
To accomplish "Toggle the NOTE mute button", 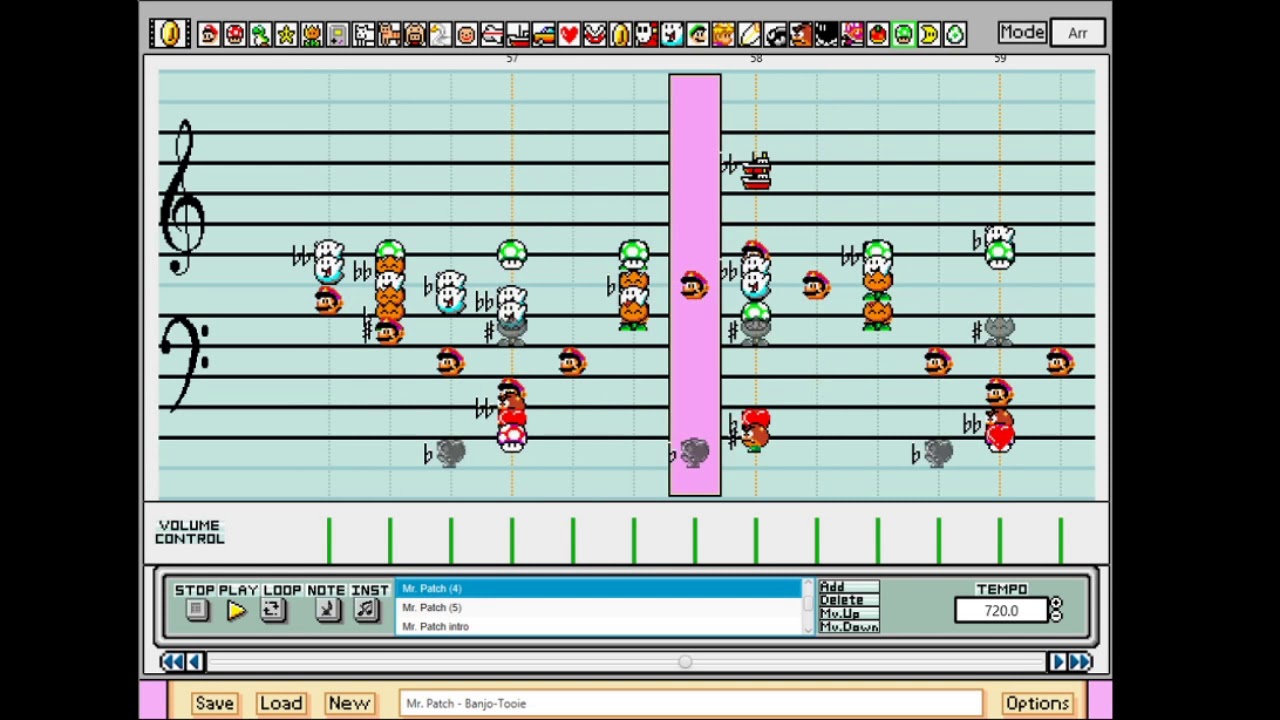I will tap(326, 610).
